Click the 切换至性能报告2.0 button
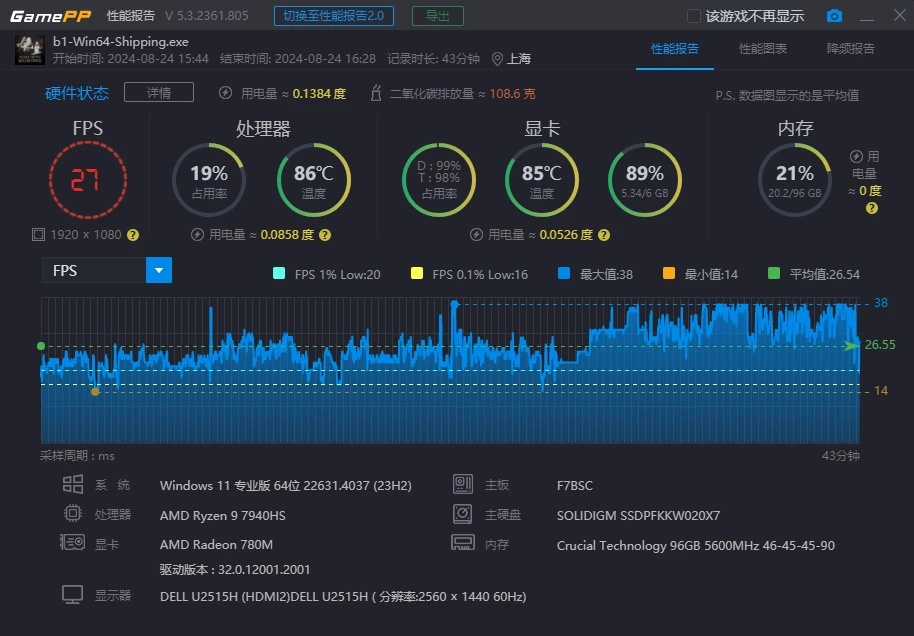 (333, 16)
